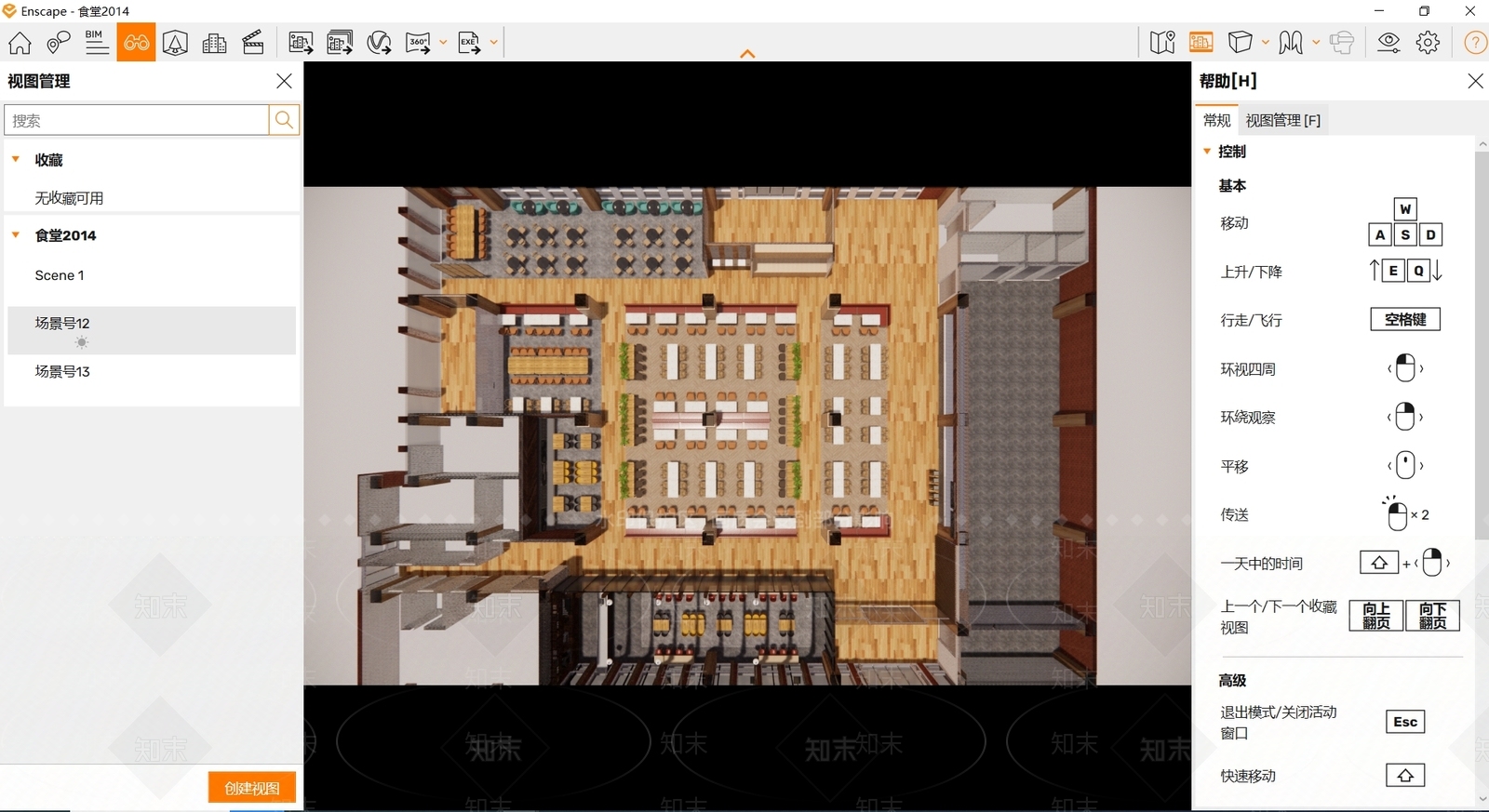
Task: Open the video editor clapperboard icon
Action: pyautogui.click(x=253, y=43)
